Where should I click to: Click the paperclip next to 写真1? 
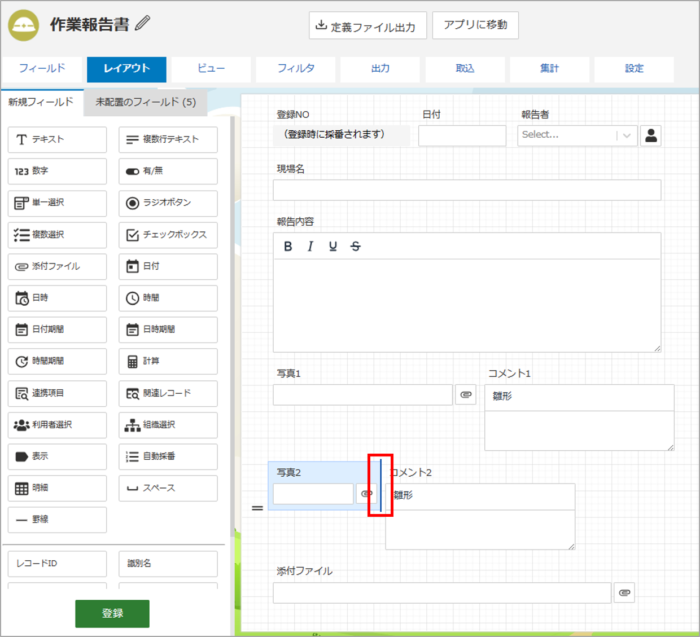coord(466,395)
